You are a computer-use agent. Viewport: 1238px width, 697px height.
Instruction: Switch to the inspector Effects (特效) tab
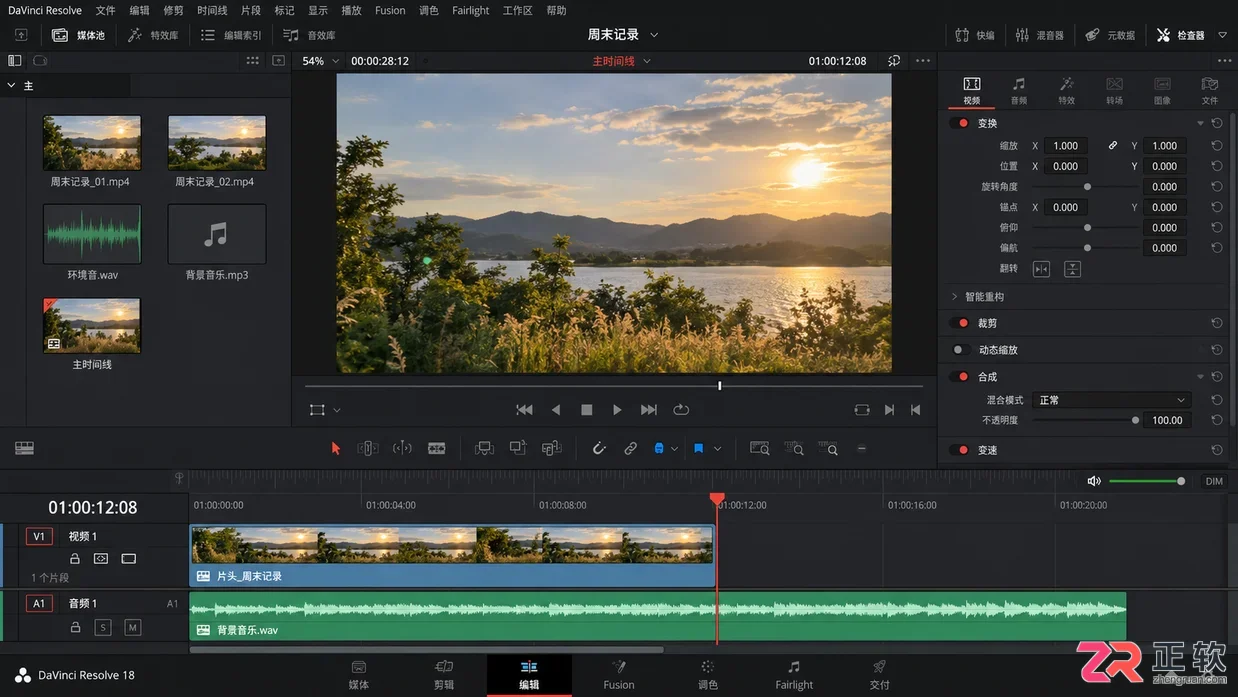1067,90
